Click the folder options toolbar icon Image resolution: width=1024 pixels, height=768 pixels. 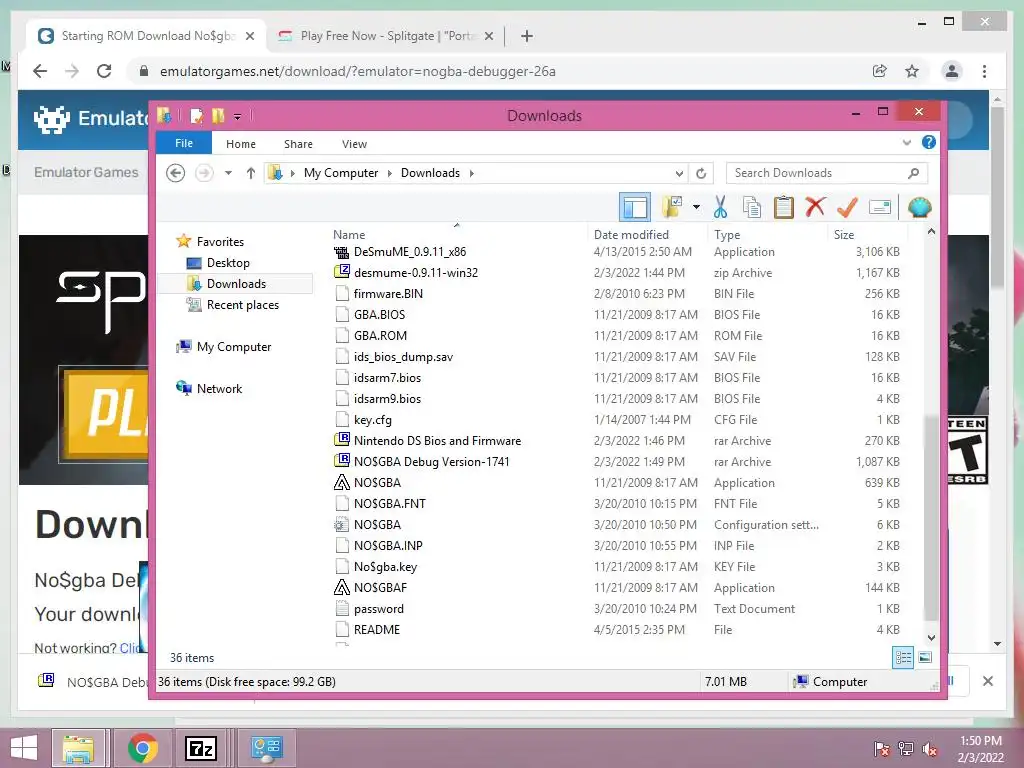pos(672,208)
